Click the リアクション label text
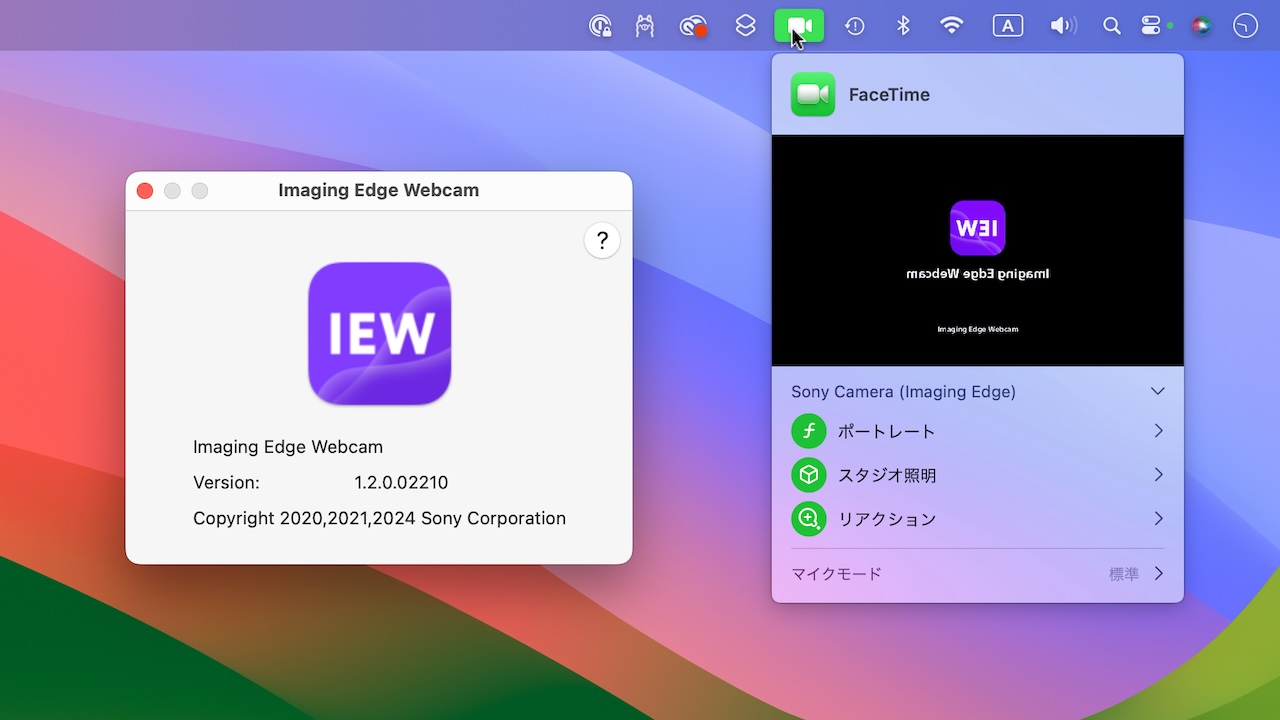The height and width of the screenshot is (720, 1280). 887,520
